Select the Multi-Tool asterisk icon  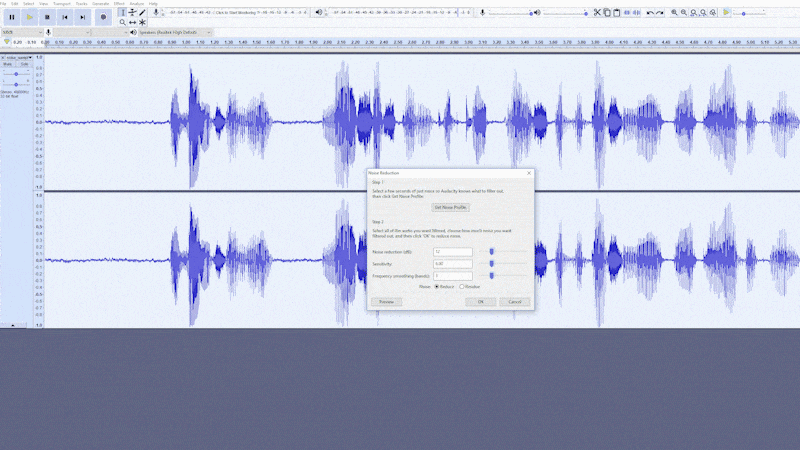pyautogui.click(x=142, y=22)
